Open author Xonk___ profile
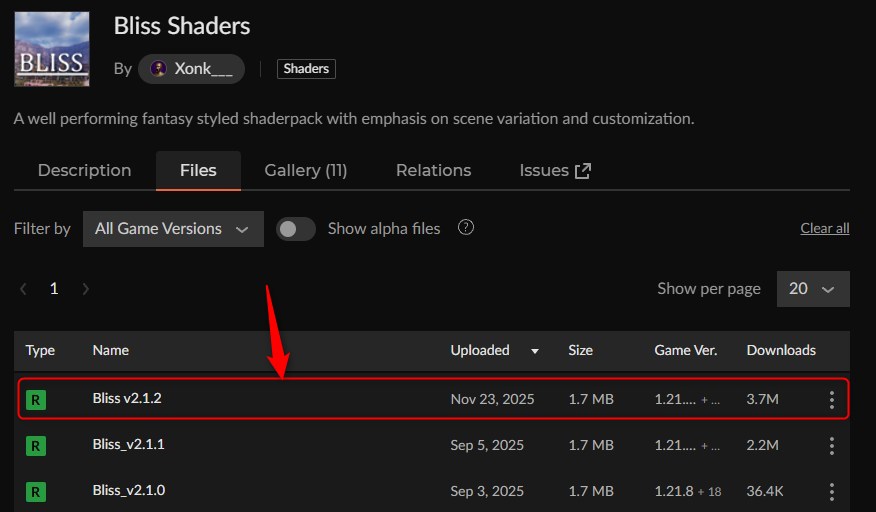The height and width of the screenshot is (512, 876). click(x=192, y=69)
